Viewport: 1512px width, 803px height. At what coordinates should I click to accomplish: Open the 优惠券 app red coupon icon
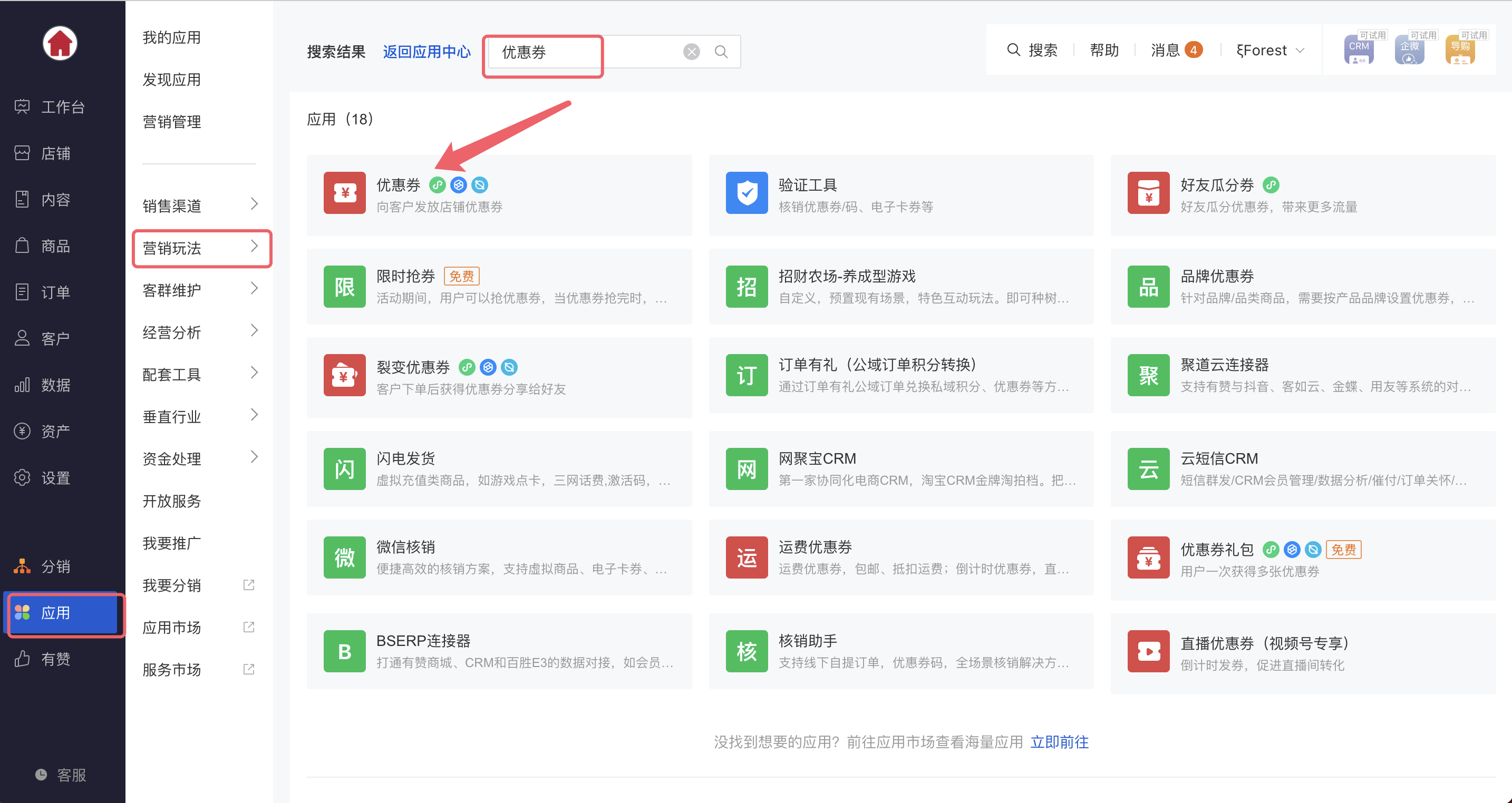tap(345, 192)
